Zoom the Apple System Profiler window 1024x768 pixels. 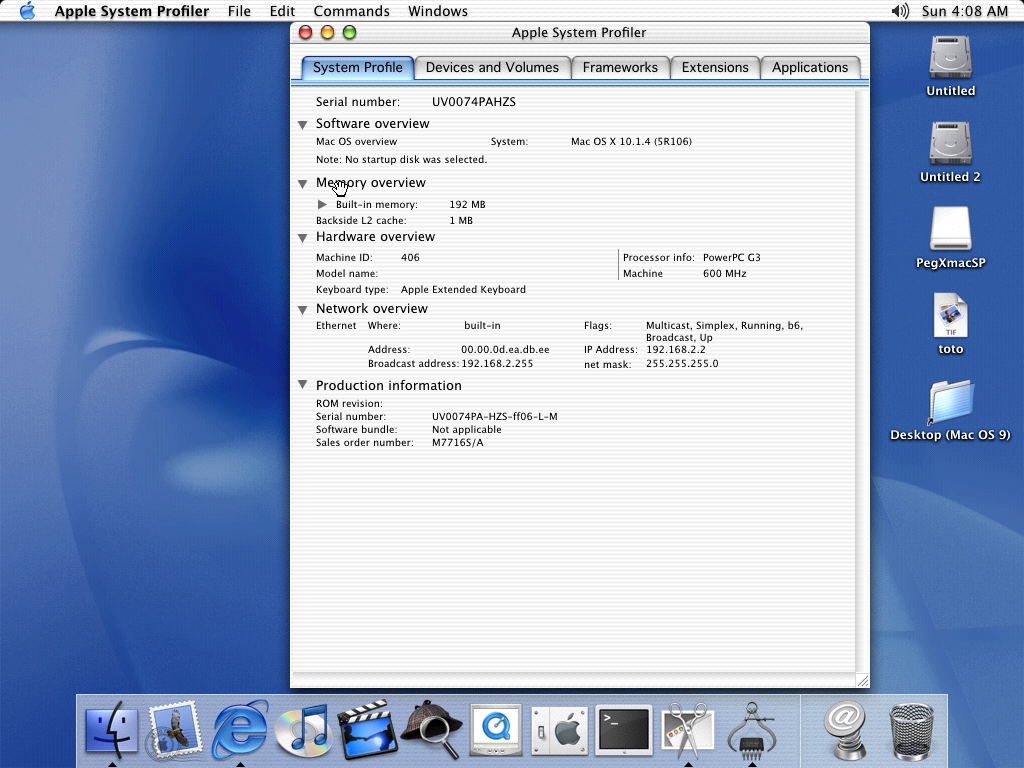tap(349, 32)
